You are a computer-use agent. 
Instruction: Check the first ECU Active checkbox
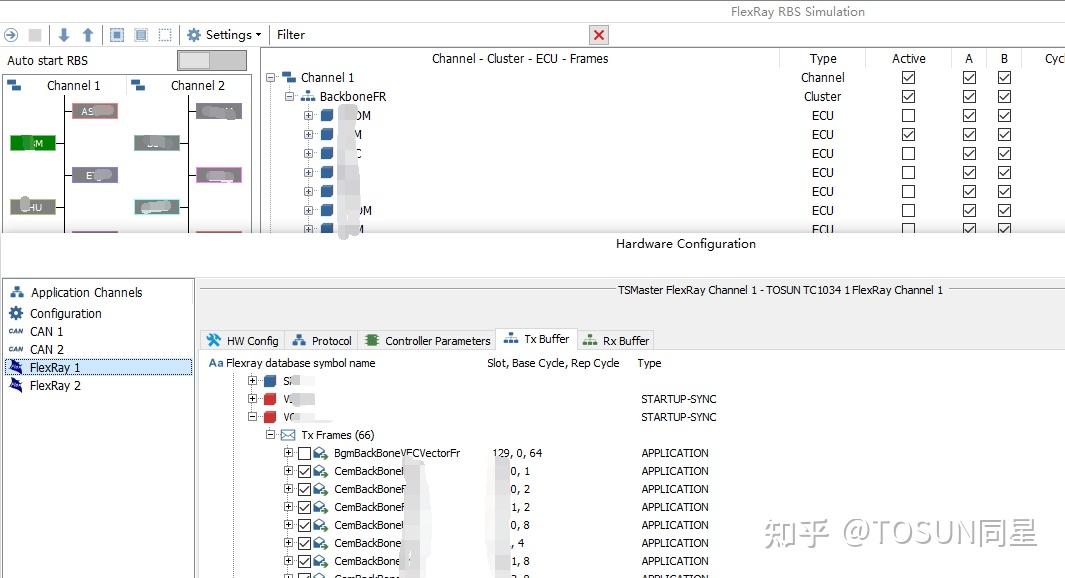point(908,115)
